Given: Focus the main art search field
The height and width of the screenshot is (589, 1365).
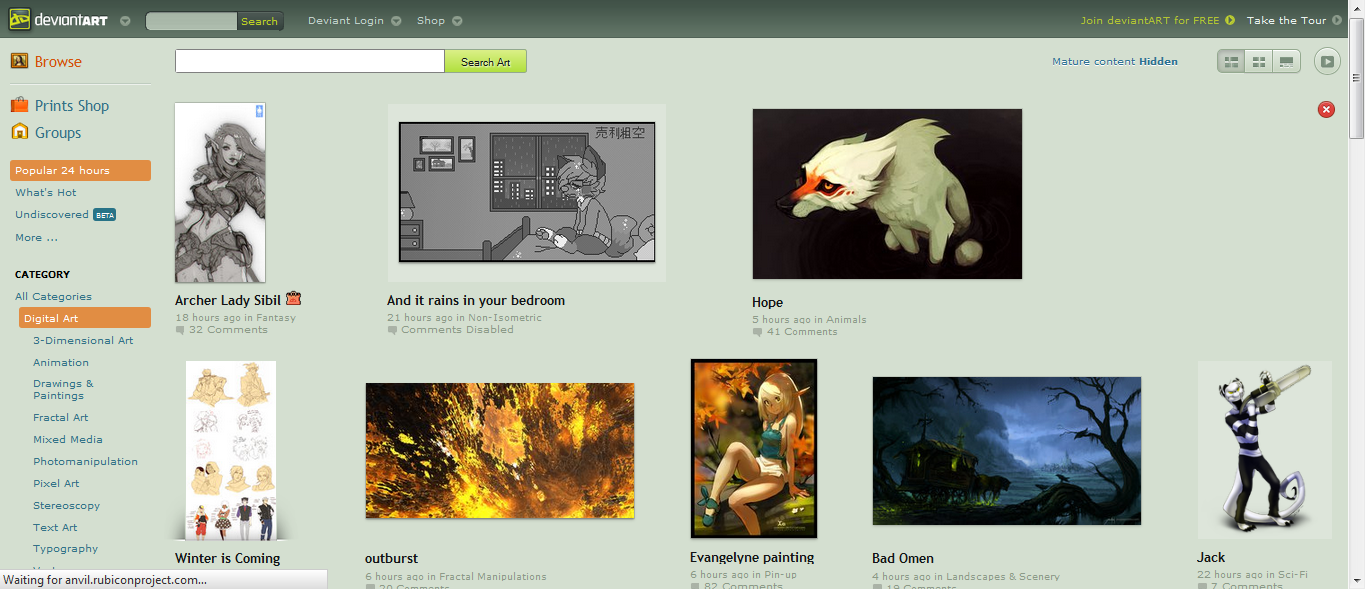Looking at the screenshot, I should pos(310,62).
